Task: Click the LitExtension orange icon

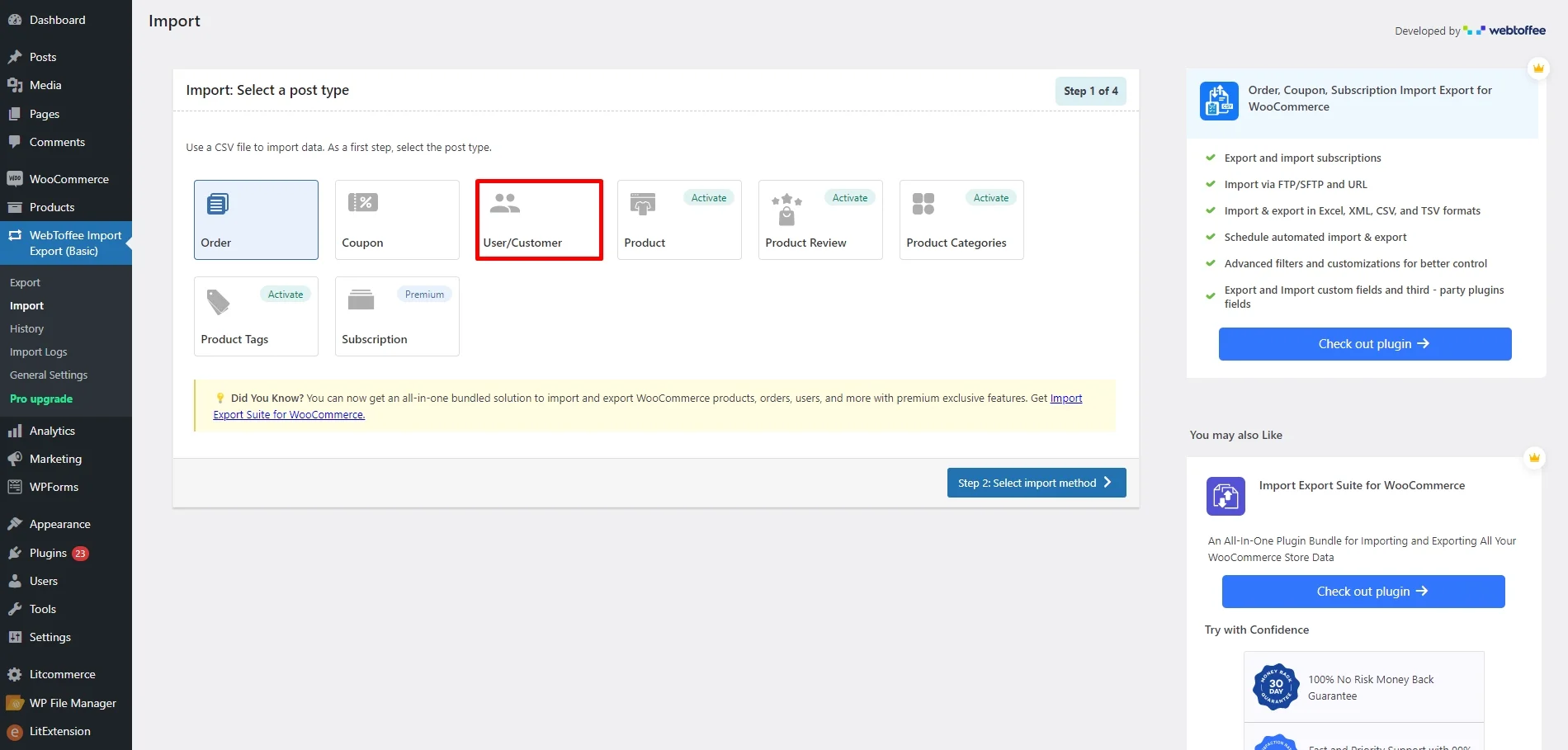Action: [15, 731]
